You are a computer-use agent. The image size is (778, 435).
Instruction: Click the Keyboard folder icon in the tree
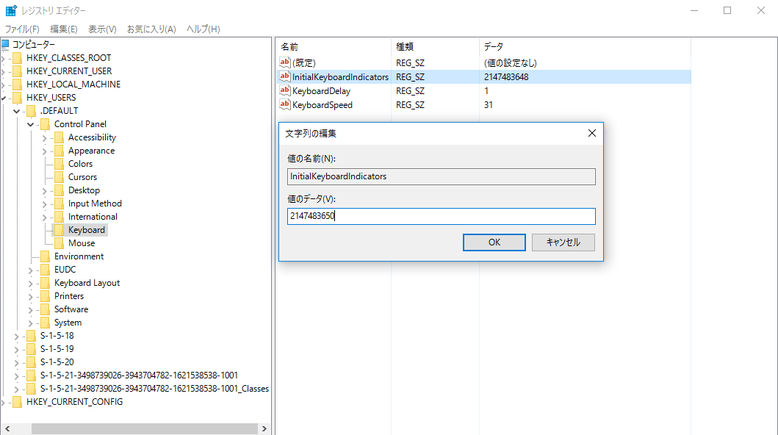pyautogui.click(x=59, y=230)
